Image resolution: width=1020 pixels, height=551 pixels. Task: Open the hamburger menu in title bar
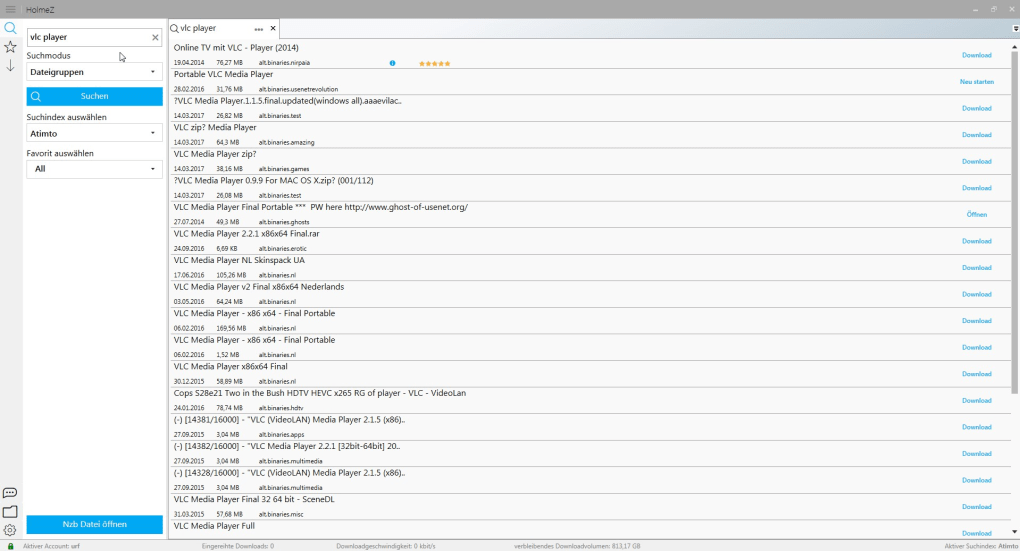pos(10,9)
